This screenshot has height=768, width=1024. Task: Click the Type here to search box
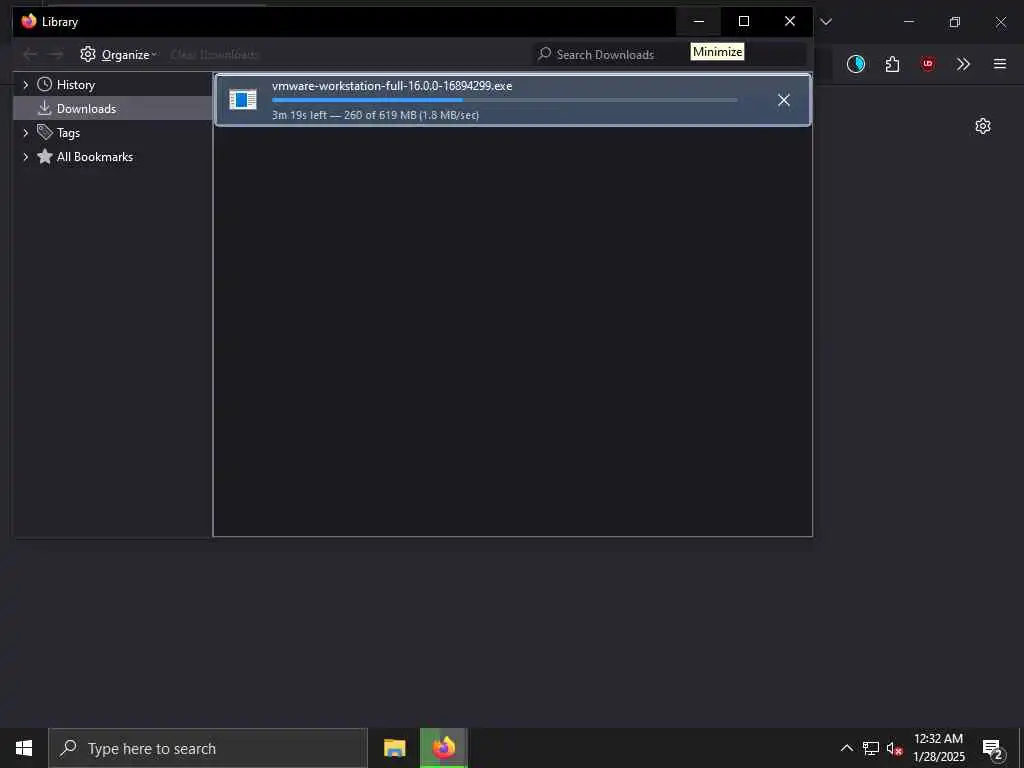(208, 748)
